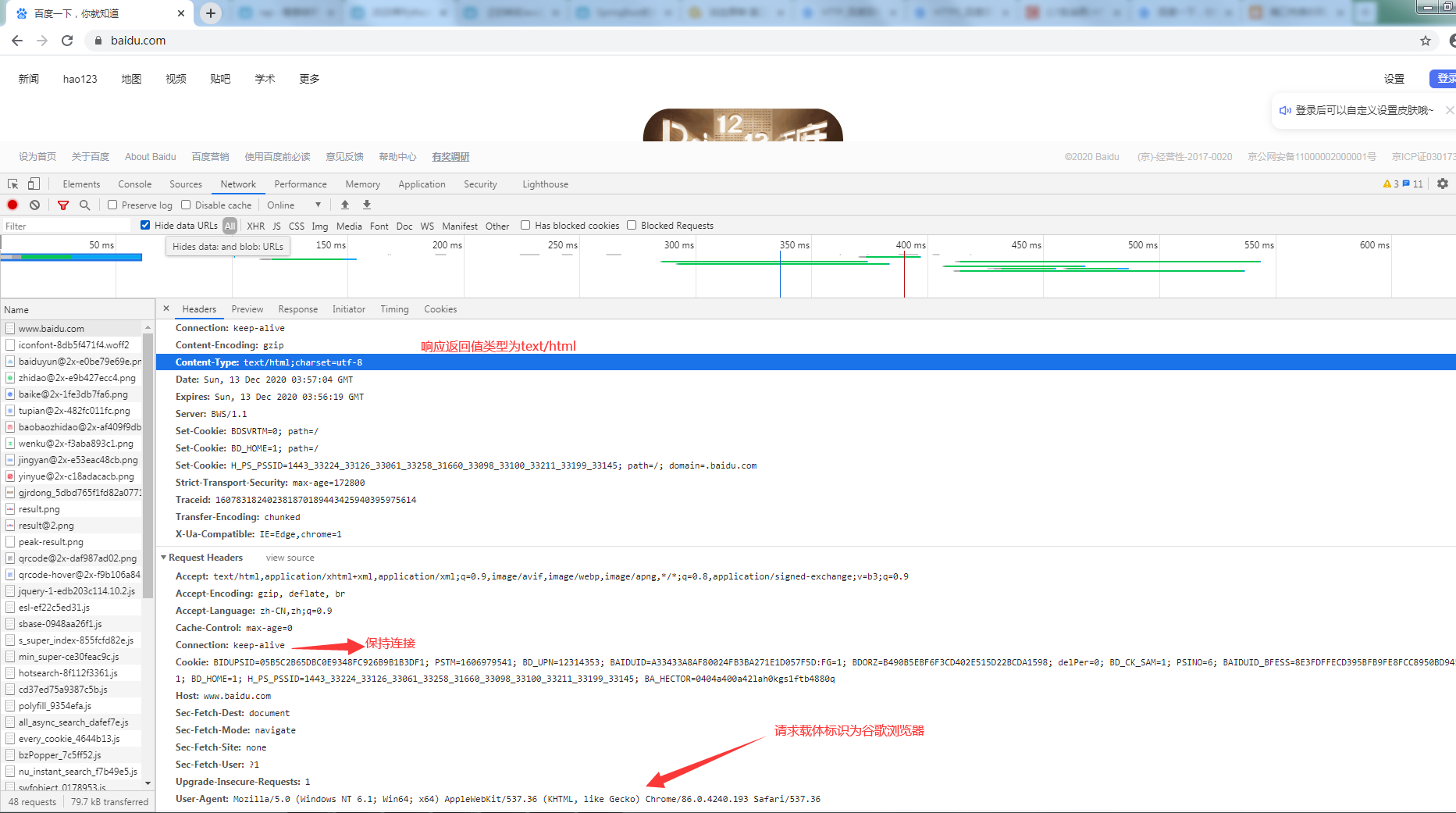Click the site lock icon
The width and height of the screenshot is (1456, 813).
point(98,41)
